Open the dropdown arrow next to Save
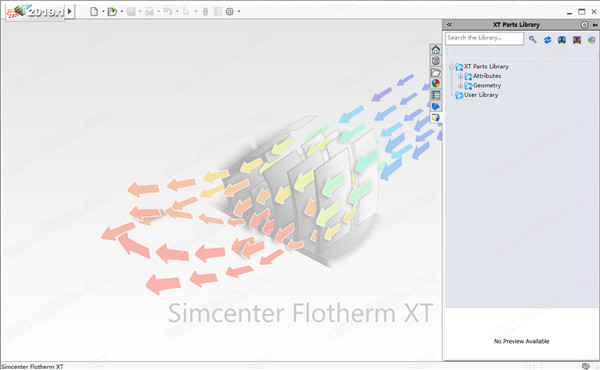 tap(140, 11)
